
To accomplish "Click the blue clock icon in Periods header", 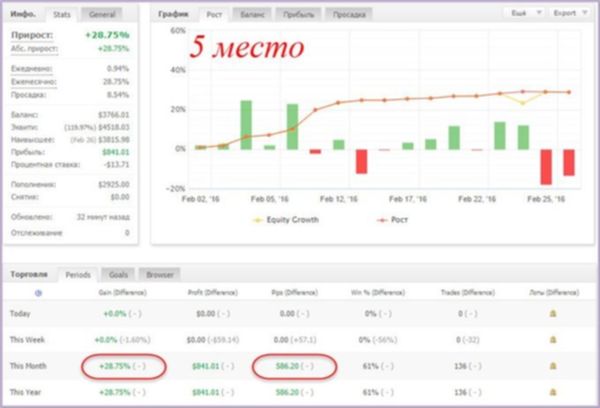I will pos(38,293).
